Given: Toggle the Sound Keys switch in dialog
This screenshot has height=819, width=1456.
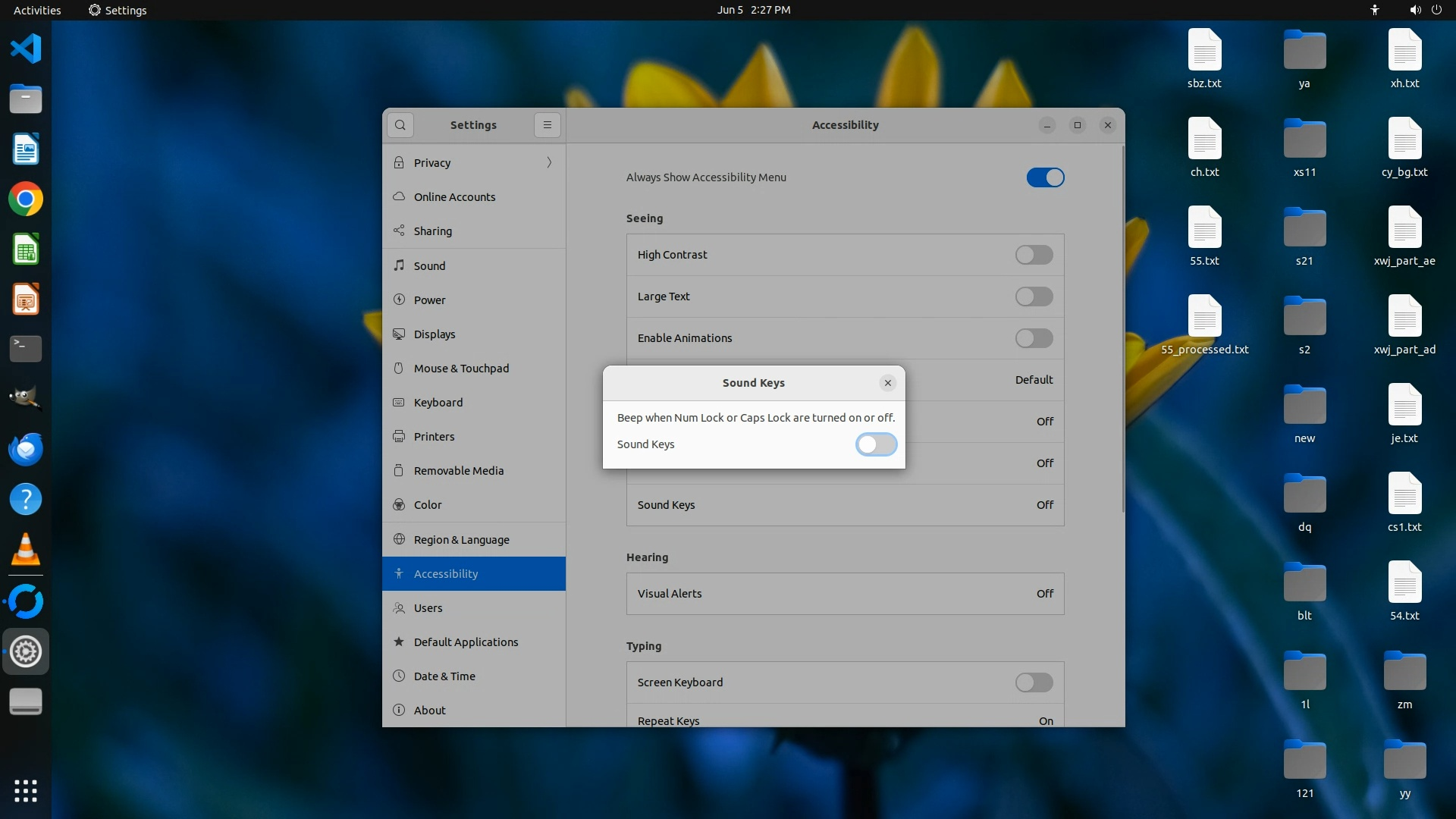Looking at the screenshot, I should click(876, 444).
